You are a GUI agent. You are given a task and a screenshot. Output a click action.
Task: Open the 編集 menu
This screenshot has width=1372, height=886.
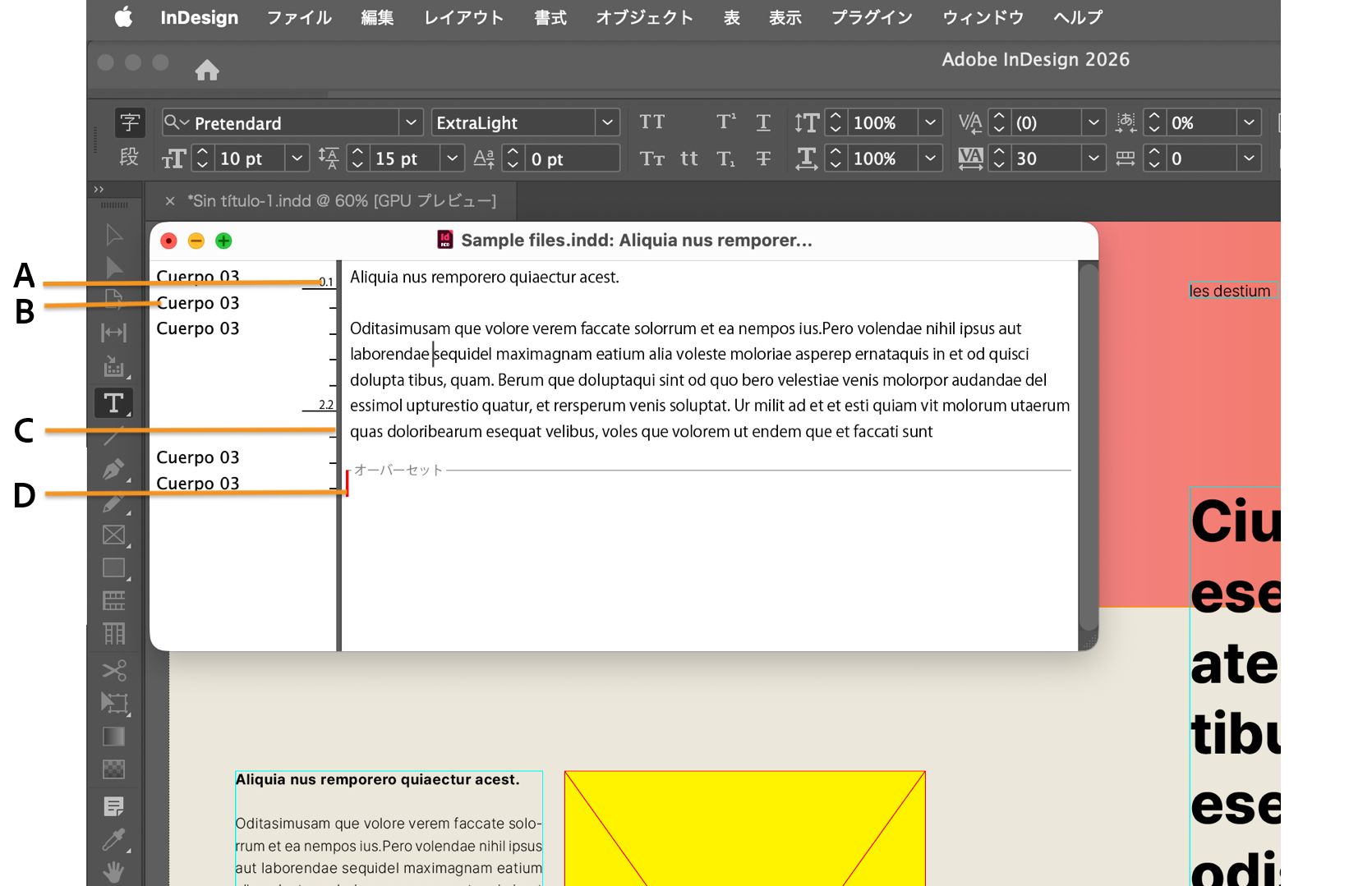point(377,17)
